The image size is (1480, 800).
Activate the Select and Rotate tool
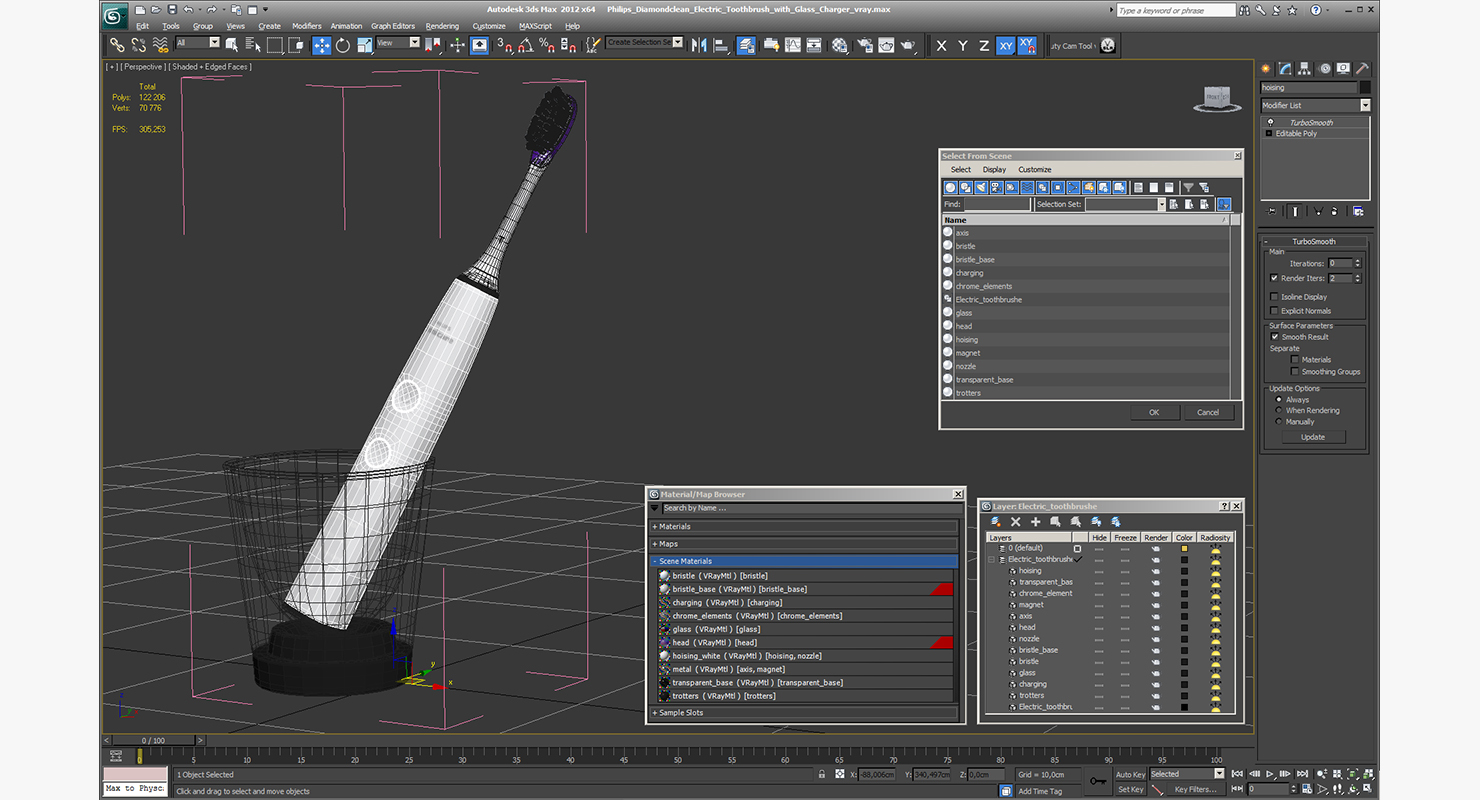343,45
